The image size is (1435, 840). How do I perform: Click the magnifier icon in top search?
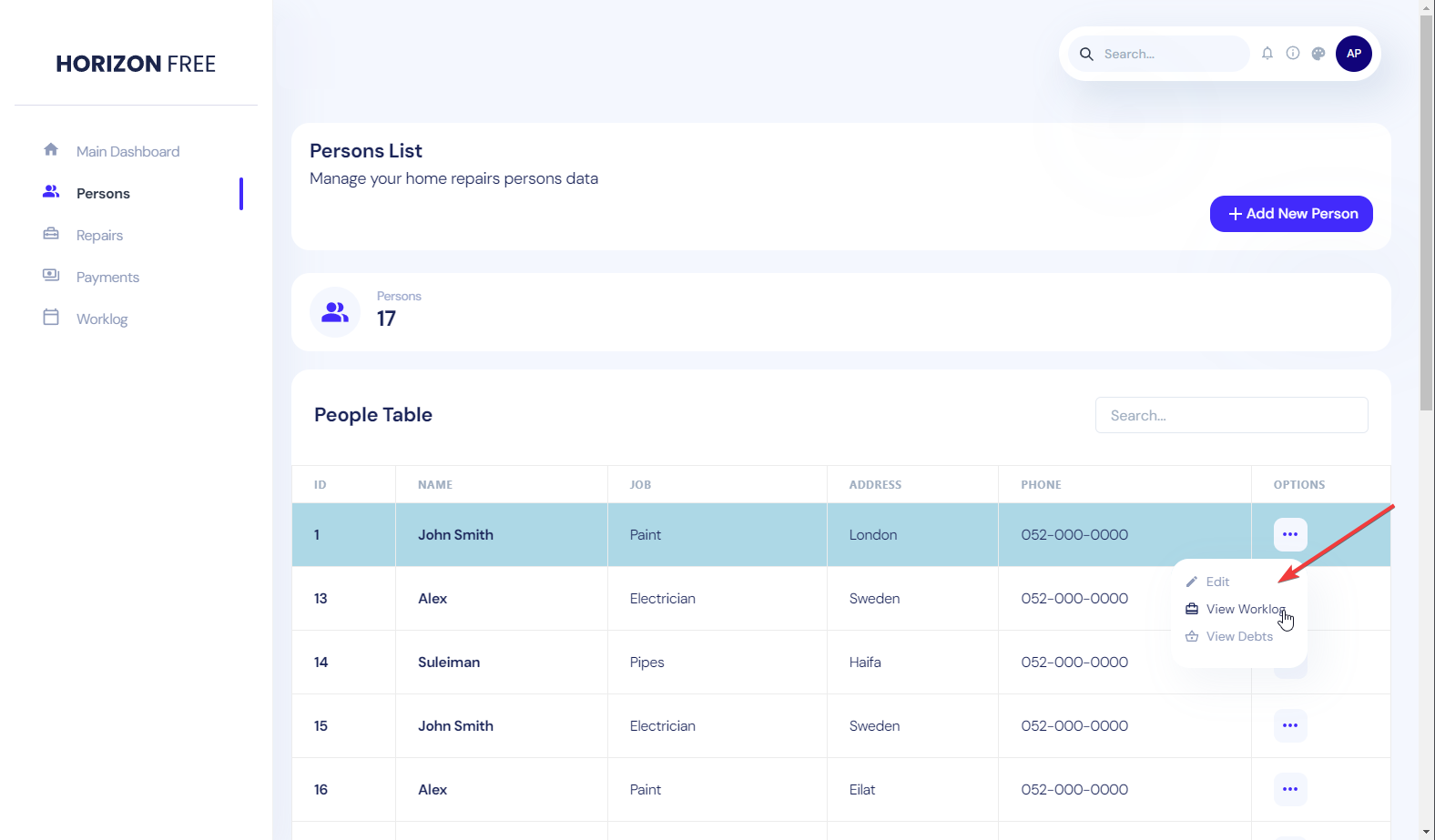coord(1086,54)
